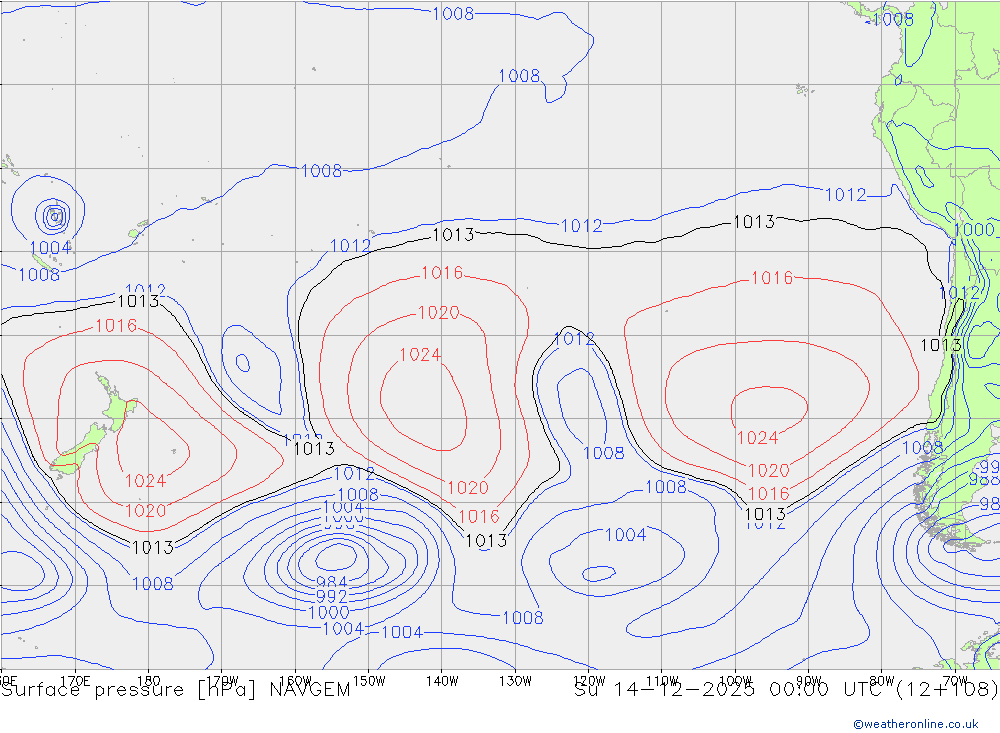
Task: Select the 70W longitude label
Action: 955,681
